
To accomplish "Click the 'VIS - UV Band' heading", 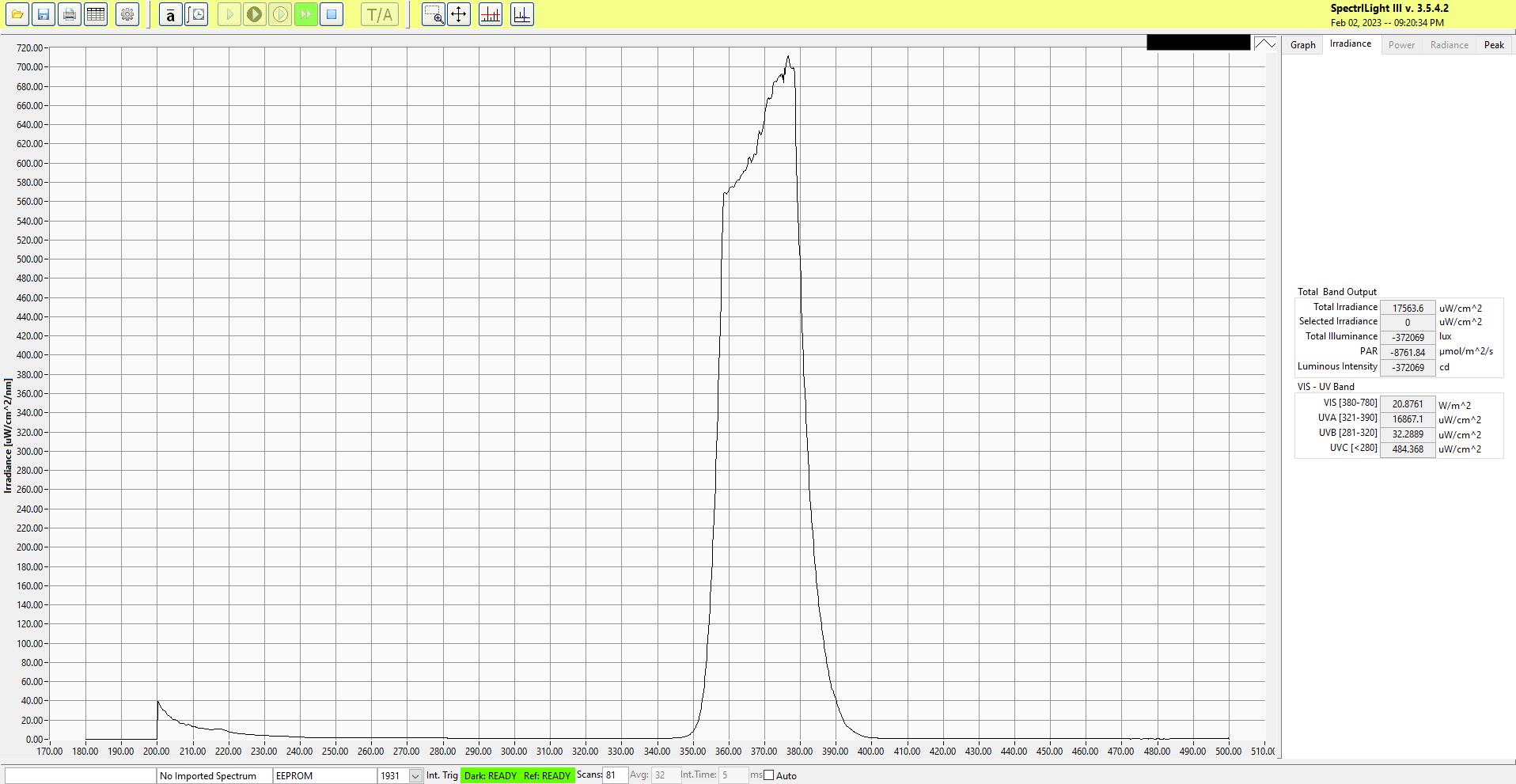I will (x=1326, y=387).
